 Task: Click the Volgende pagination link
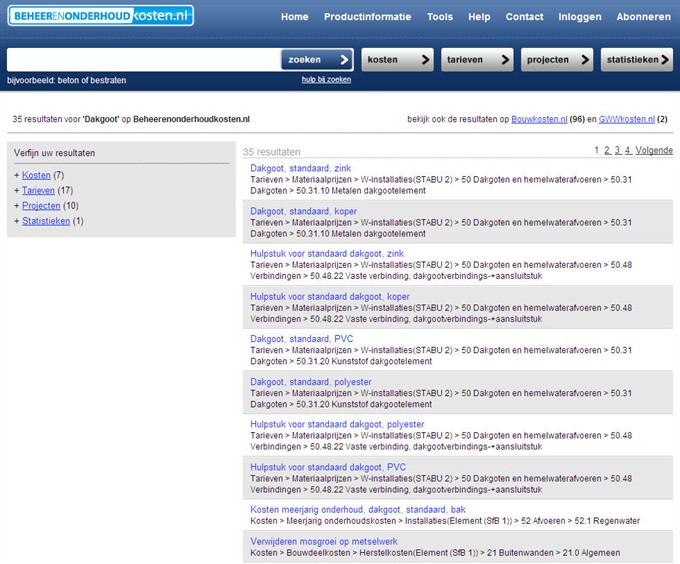pyautogui.click(x=654, y=150)
